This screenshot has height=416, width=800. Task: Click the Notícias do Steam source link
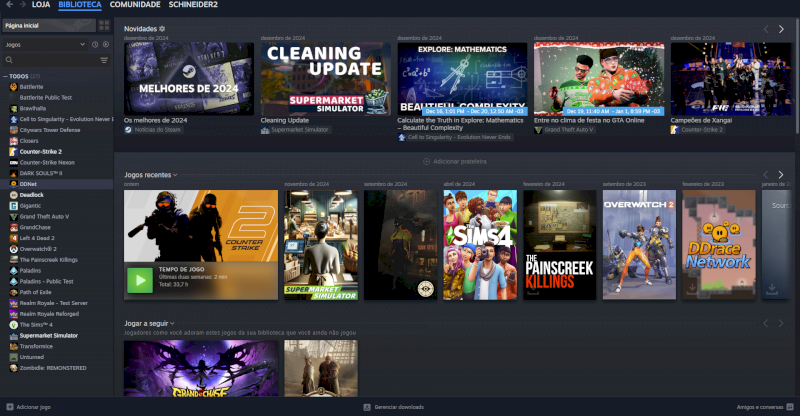pyautogui.click(x=153, y=130)
